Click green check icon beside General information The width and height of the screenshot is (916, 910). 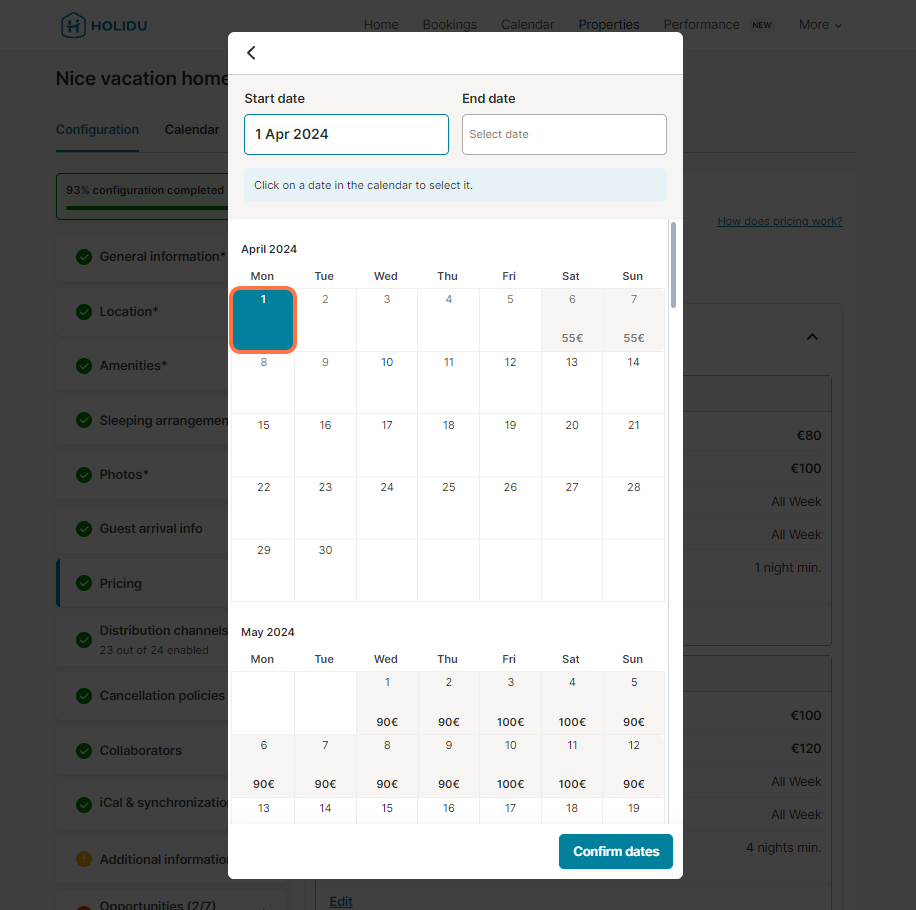pos(84,257)
